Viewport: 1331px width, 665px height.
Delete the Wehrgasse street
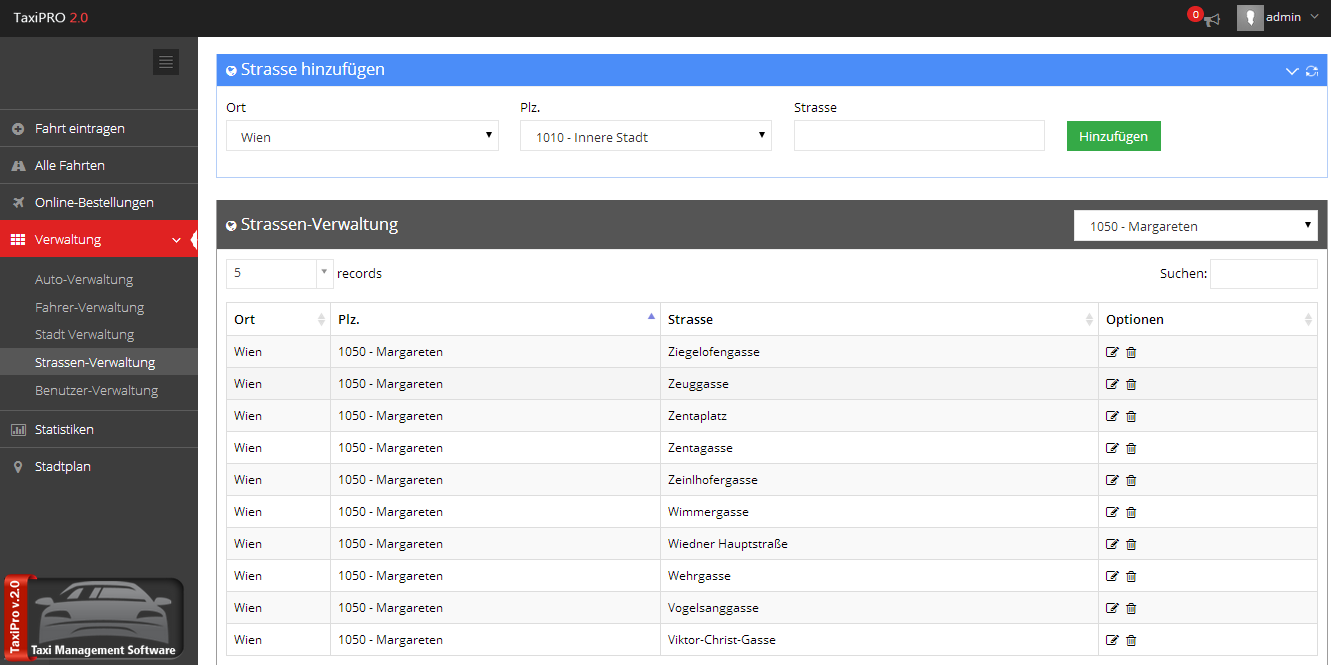(1131, 576)
